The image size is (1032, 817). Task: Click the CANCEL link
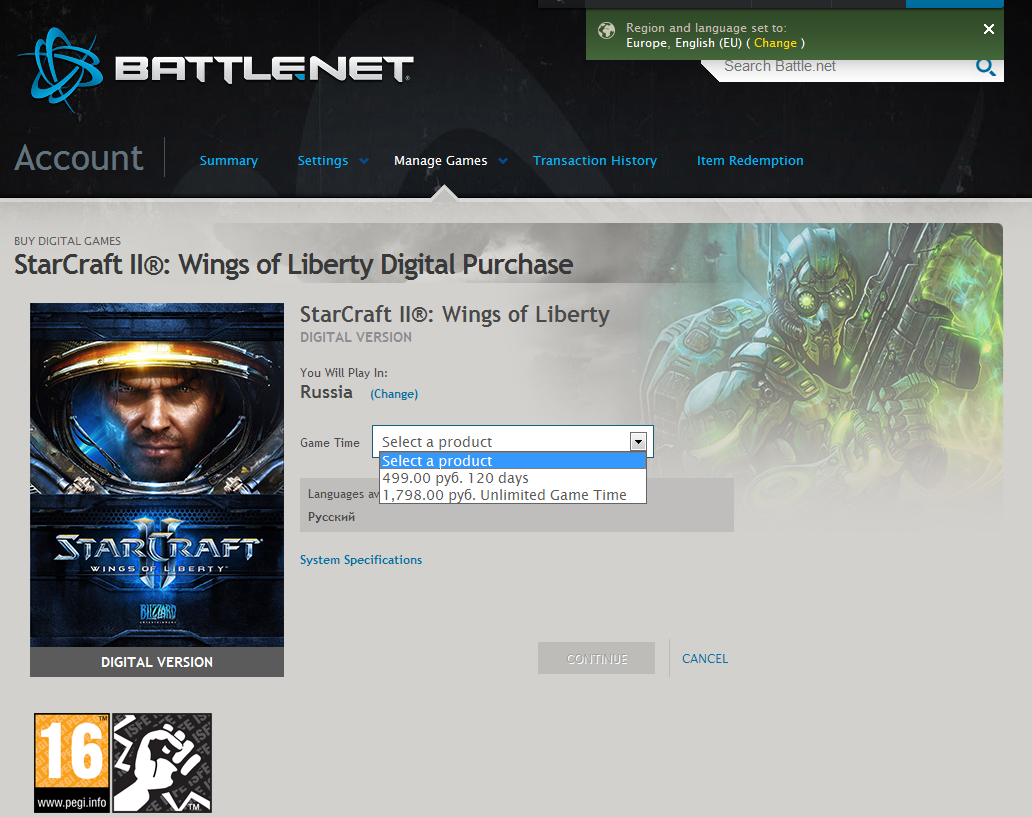[705, 658]
